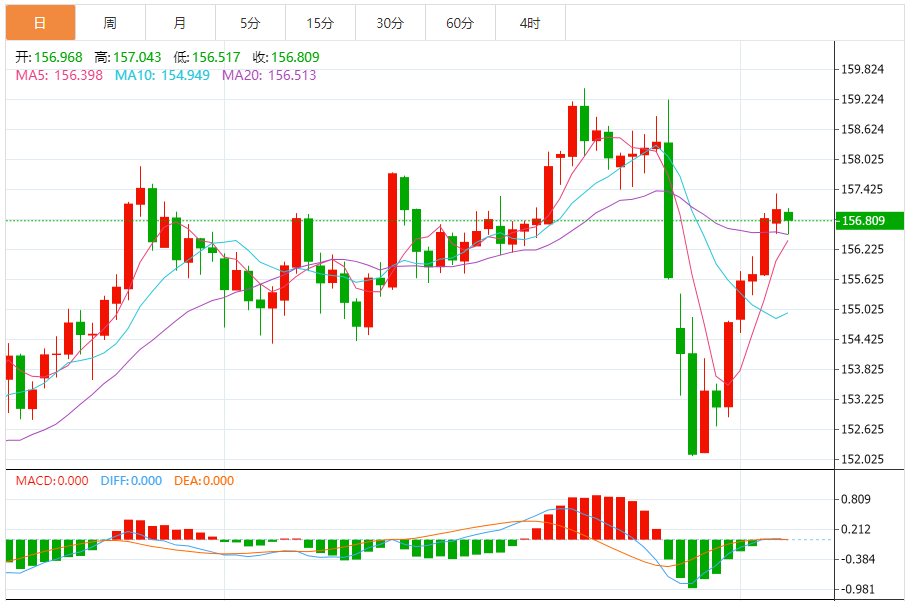This screenshot has width=912, height=601.
Task: Click the DEA: 0.000 legend label
Action: point(204,481)
